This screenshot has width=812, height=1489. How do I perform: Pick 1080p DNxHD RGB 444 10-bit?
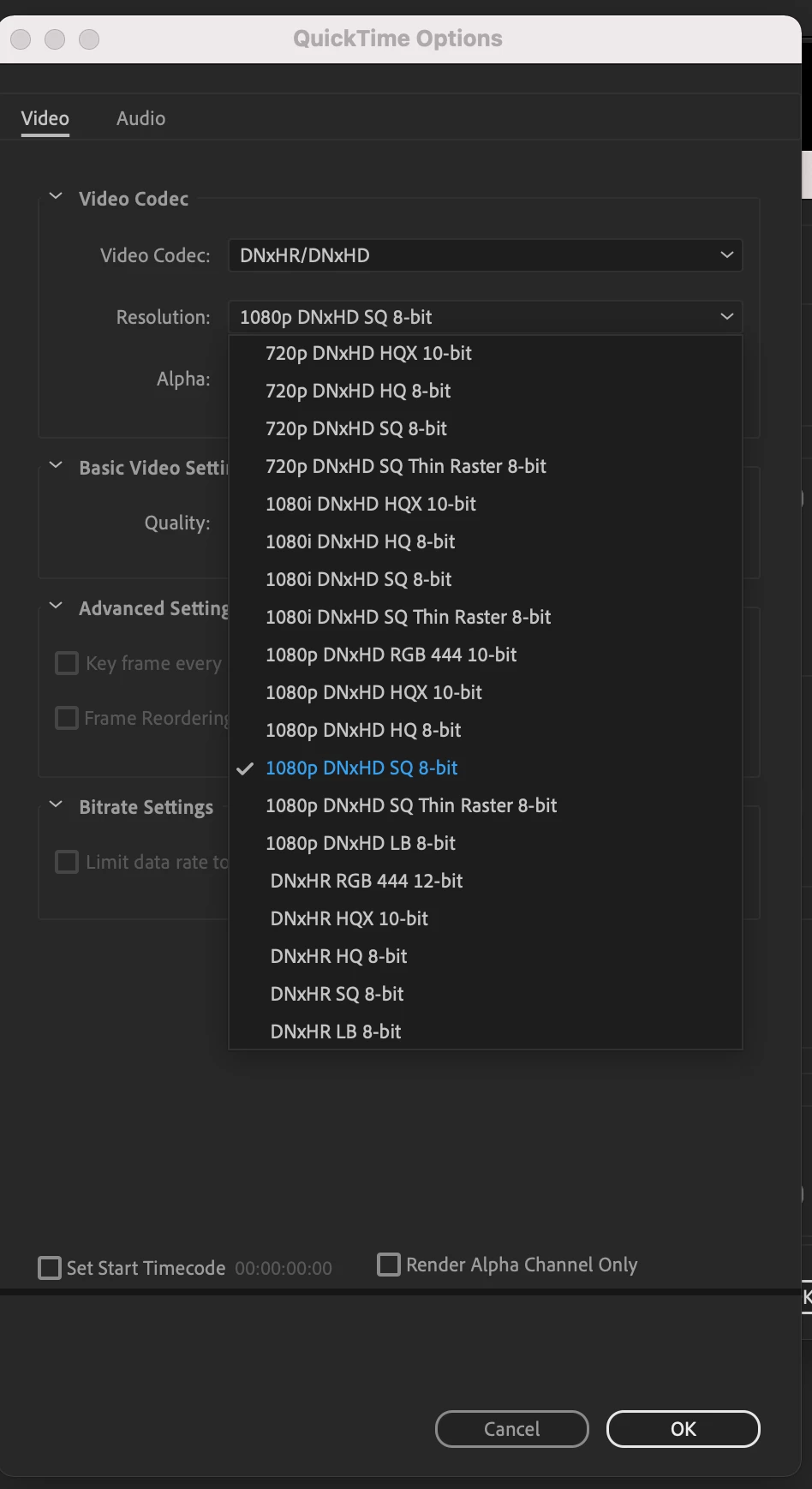[x=485, y=655]
